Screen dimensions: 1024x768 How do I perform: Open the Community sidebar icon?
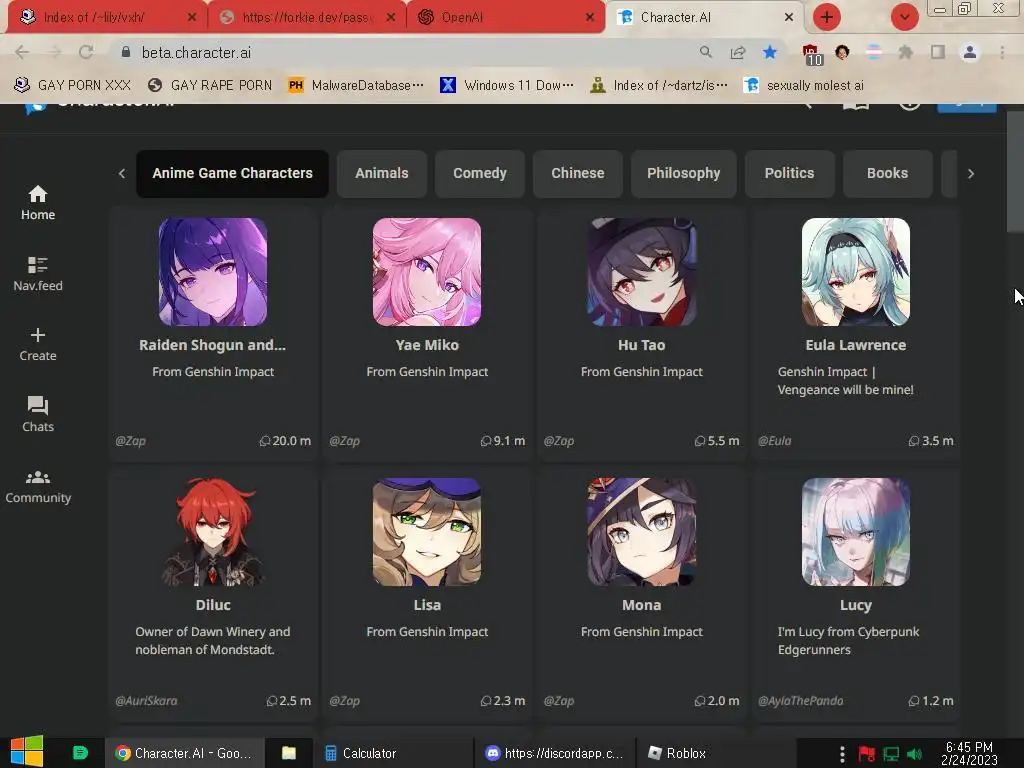pyautogui.click(x=38, y=477)
